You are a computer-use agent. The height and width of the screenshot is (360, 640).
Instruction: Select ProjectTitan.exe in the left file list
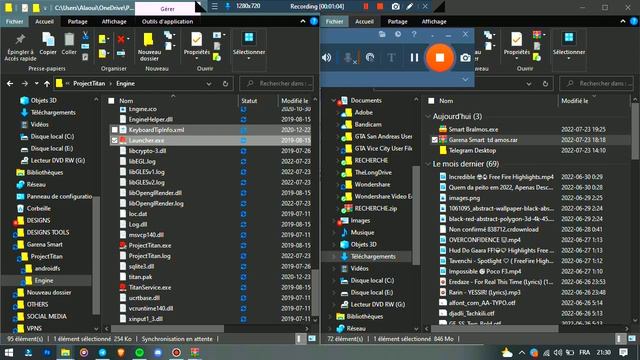(150, 245)
